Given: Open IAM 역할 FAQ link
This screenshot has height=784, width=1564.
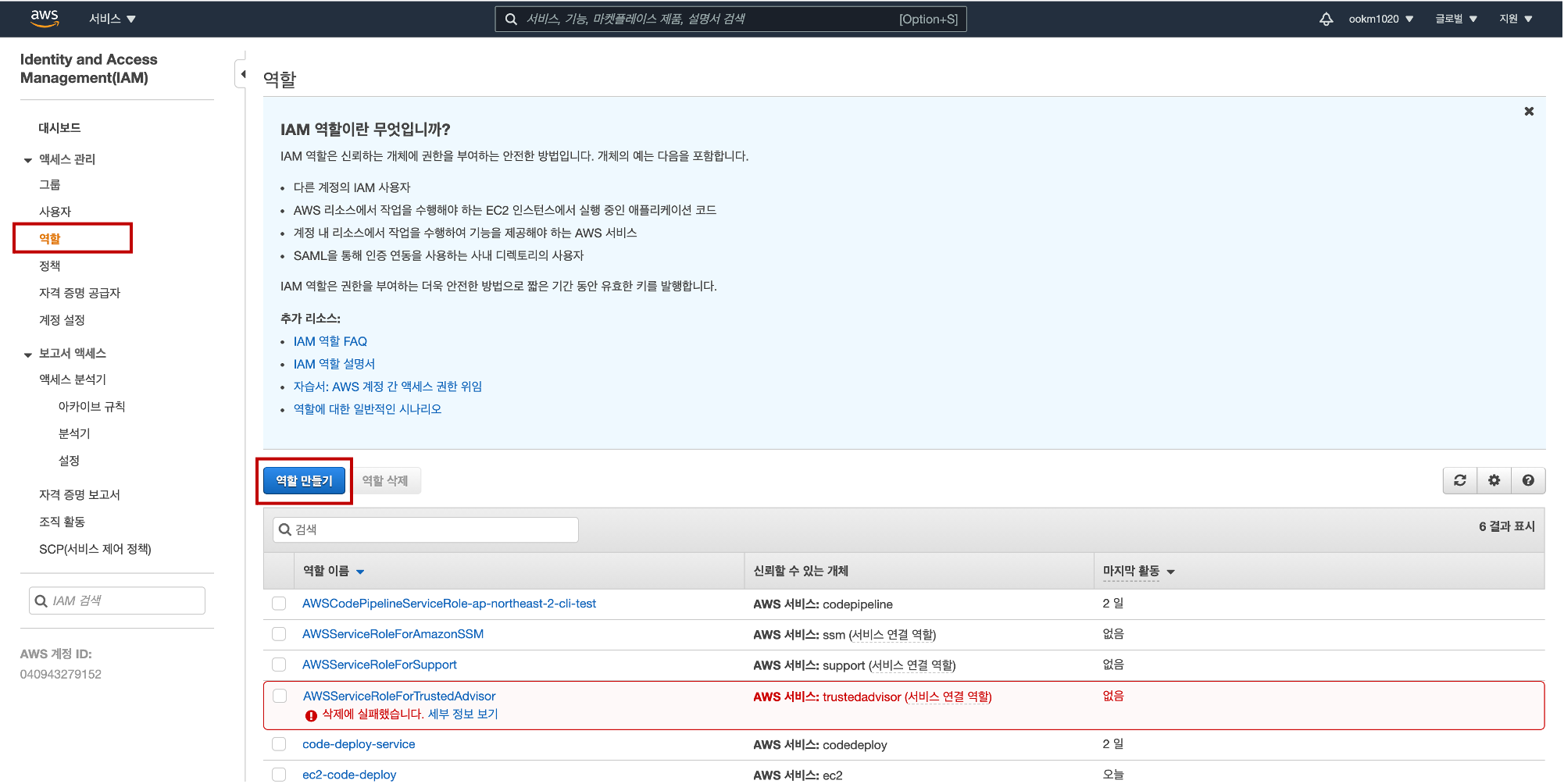Looking at the screenshot, I should tap(330, 341).
